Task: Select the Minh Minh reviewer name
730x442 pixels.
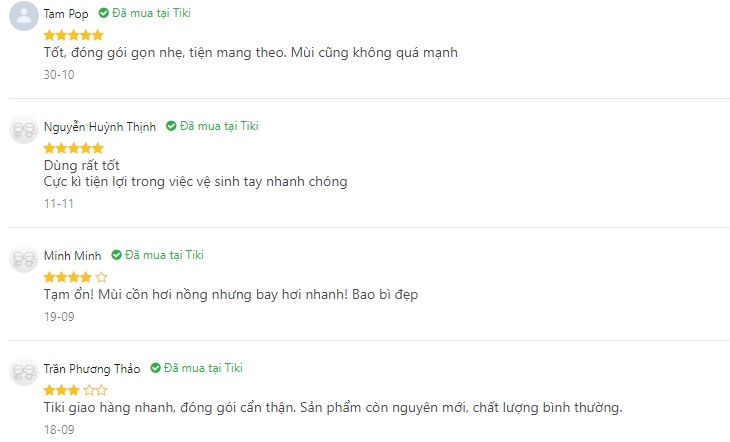Action: 72,256
